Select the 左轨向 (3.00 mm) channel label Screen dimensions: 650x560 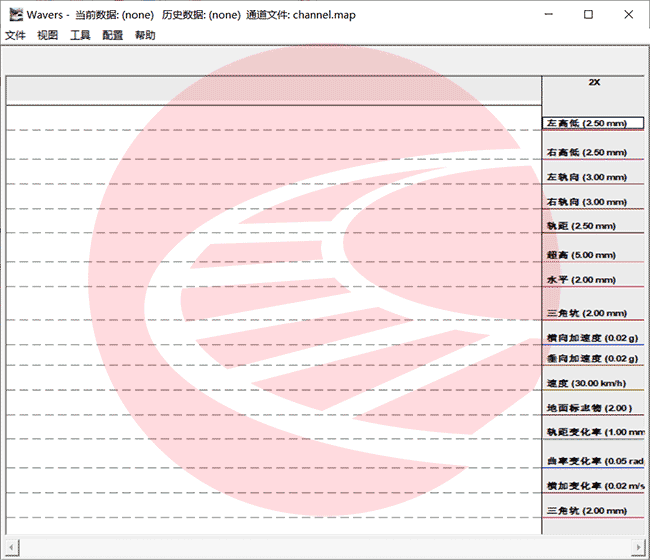click(x=587, y=177)
